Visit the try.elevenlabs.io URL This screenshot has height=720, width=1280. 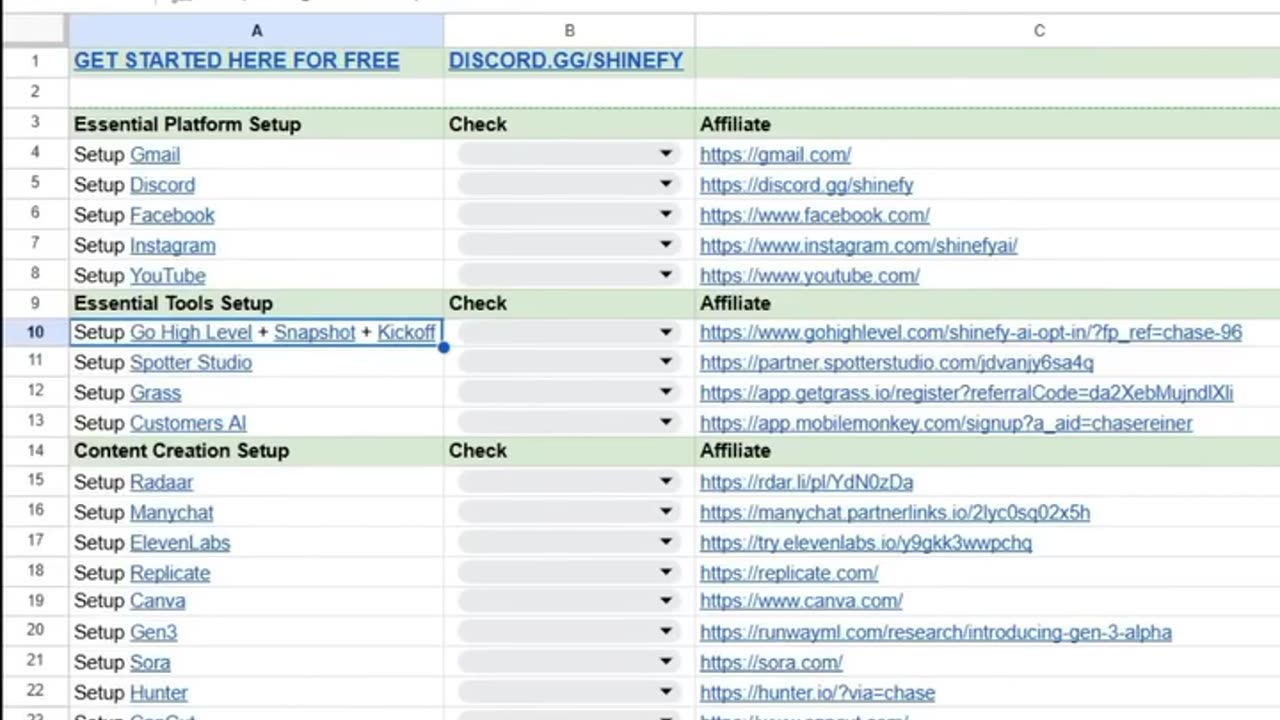tap(866, 542)
